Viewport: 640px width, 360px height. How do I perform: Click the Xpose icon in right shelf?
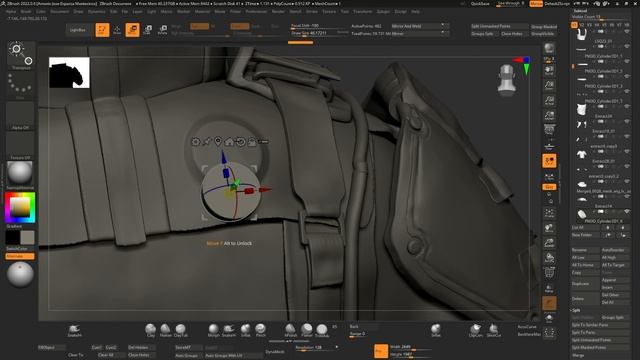[x=549, y=334]
